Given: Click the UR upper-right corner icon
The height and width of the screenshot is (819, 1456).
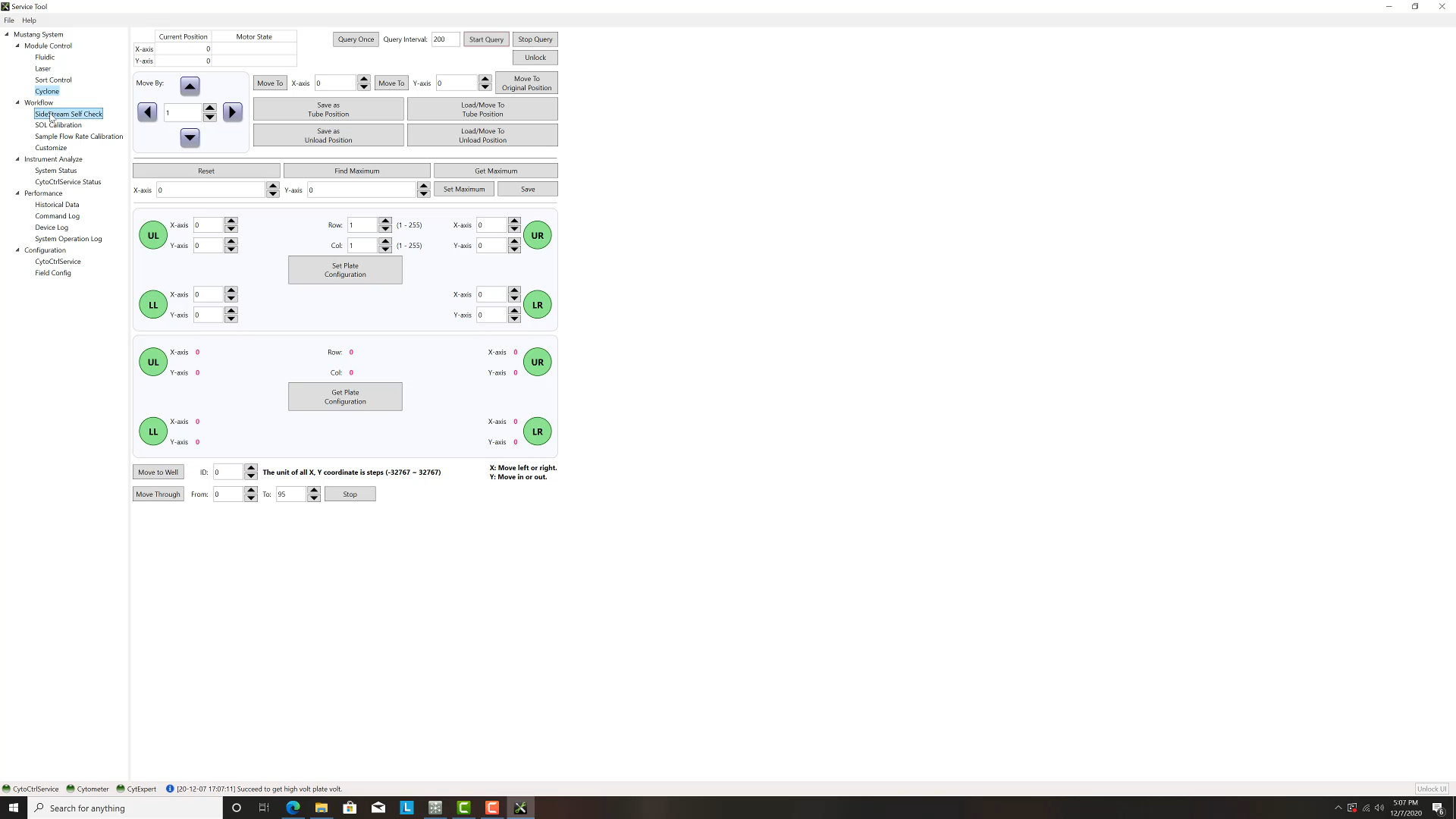Looking at the screenshot, I should (538, 235).
